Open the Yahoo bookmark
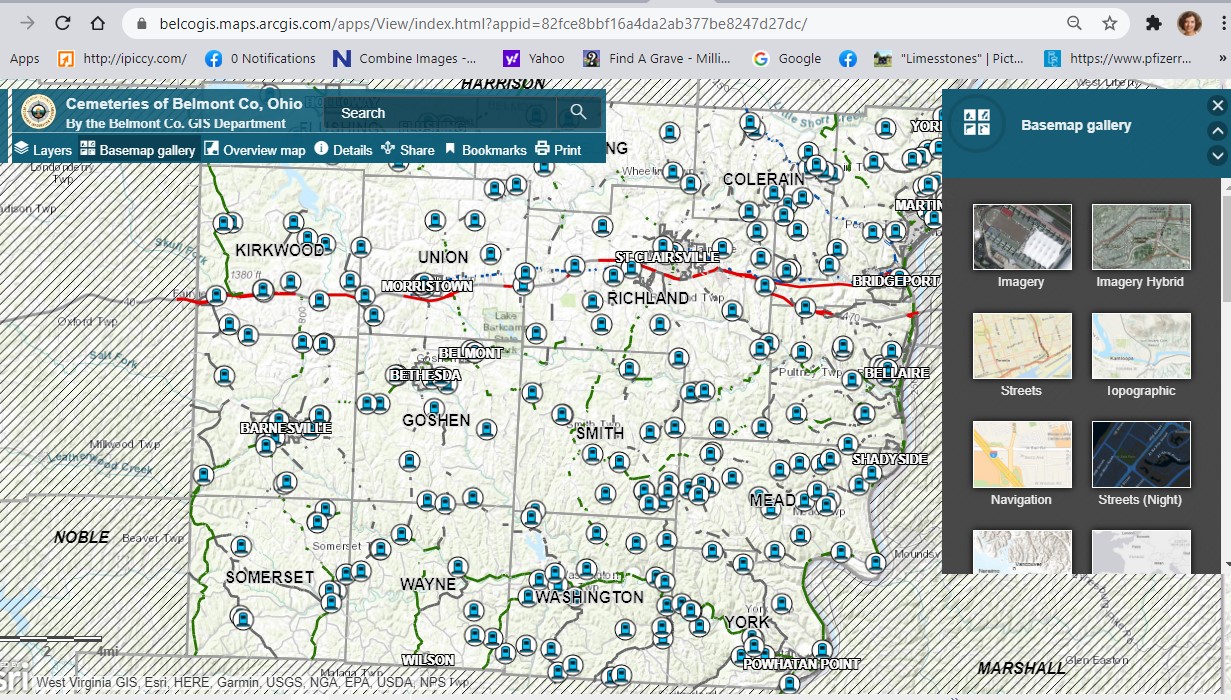 click(533, 59)
